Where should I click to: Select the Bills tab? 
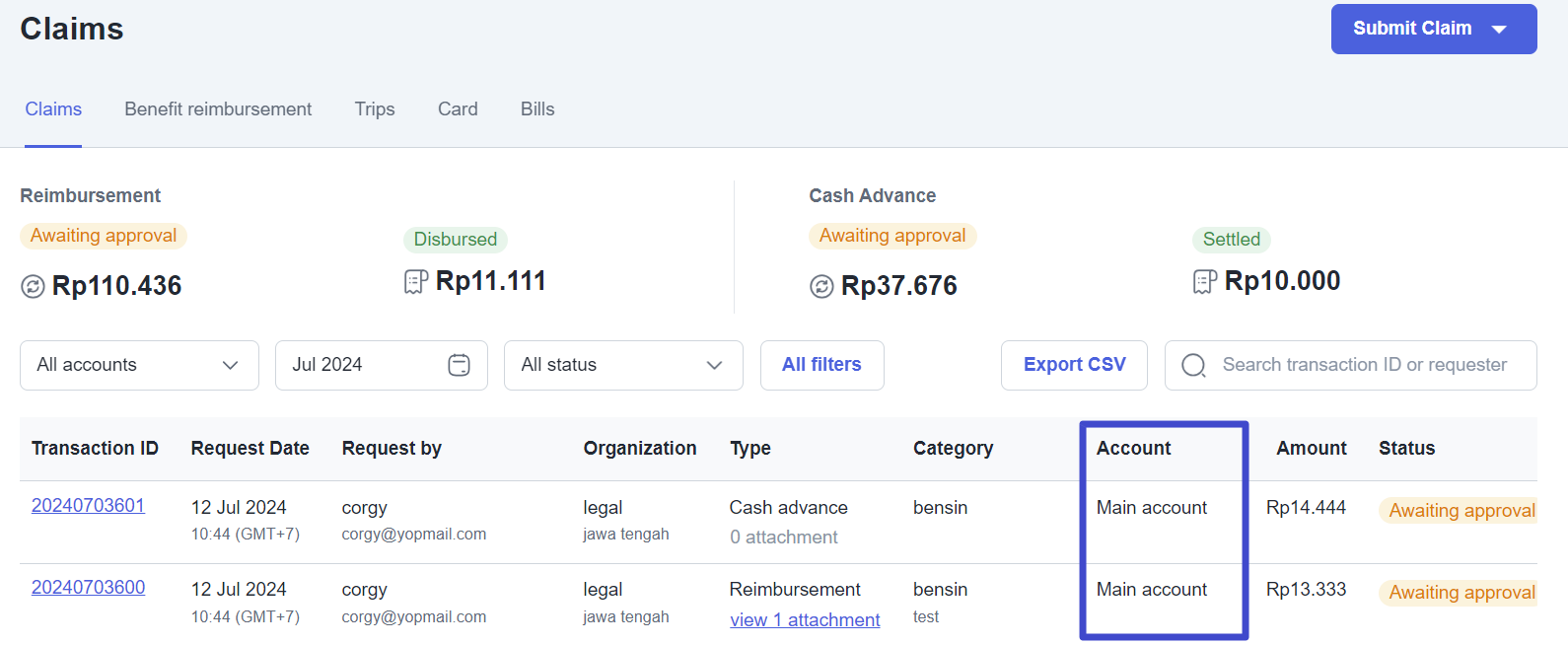pos(537,109)
